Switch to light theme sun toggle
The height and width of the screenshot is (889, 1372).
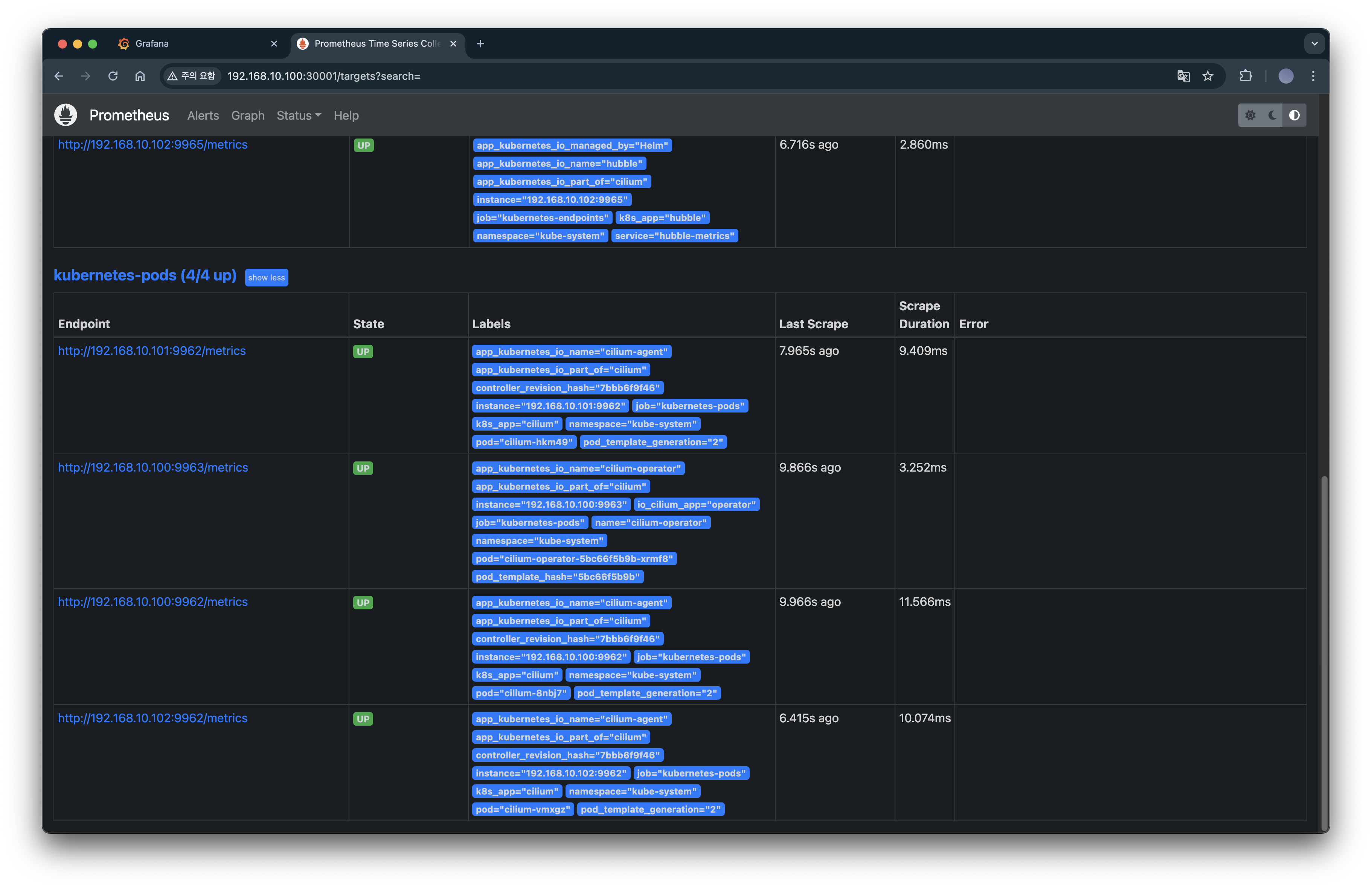[x=1250, y=115]
